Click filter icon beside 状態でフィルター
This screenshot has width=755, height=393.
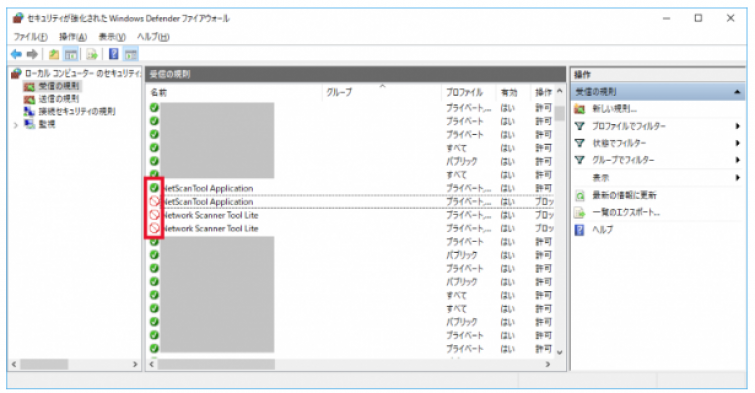tap(580, 143)
